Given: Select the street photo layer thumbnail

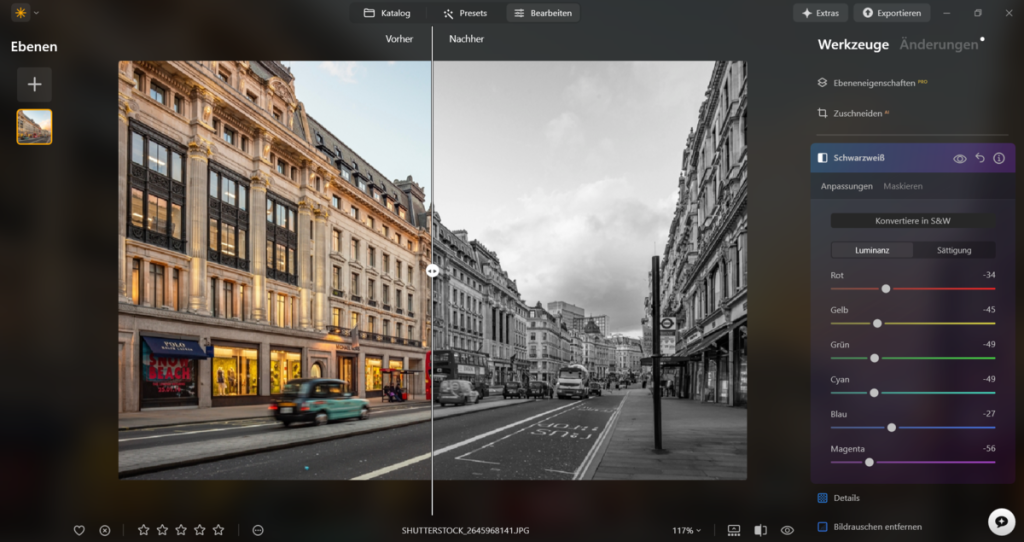Looking at the screenshot, I should (x=35, y=127).
